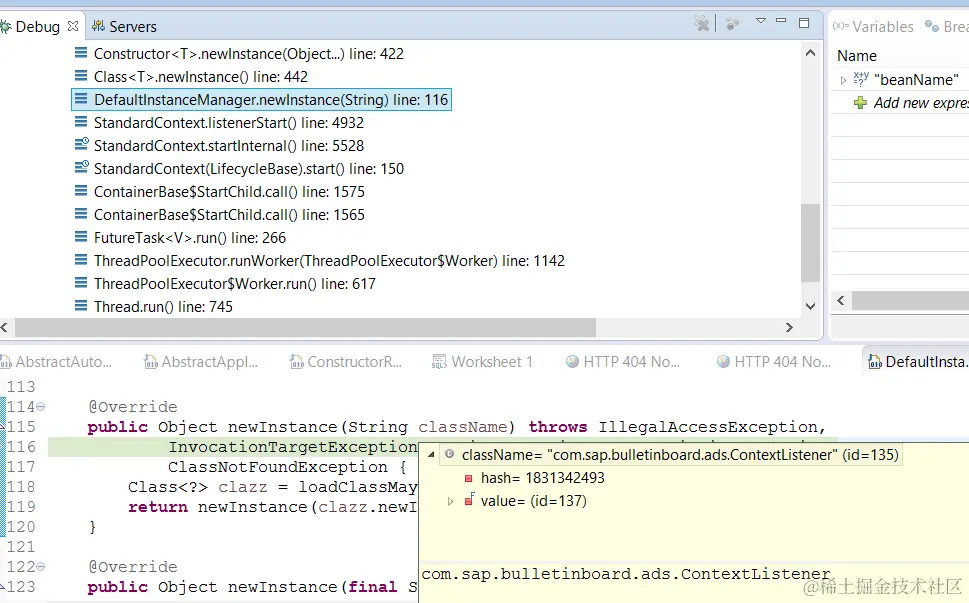The height and width of the screenshot is (603, 969).
Task: Minimize the Debug view panel
Action: [x=781, y=21]
